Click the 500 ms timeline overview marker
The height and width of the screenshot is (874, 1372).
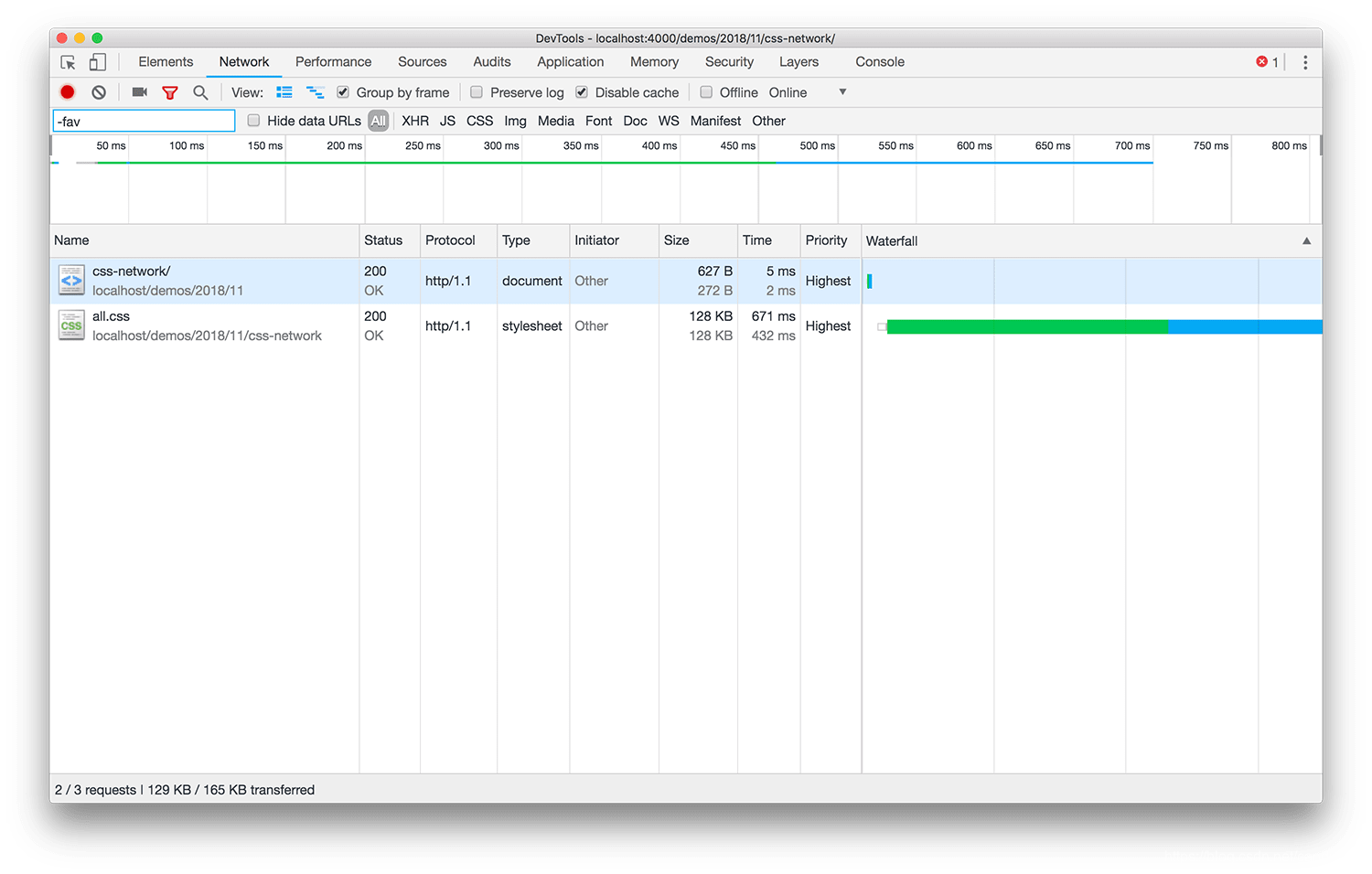tap(817, 145)
